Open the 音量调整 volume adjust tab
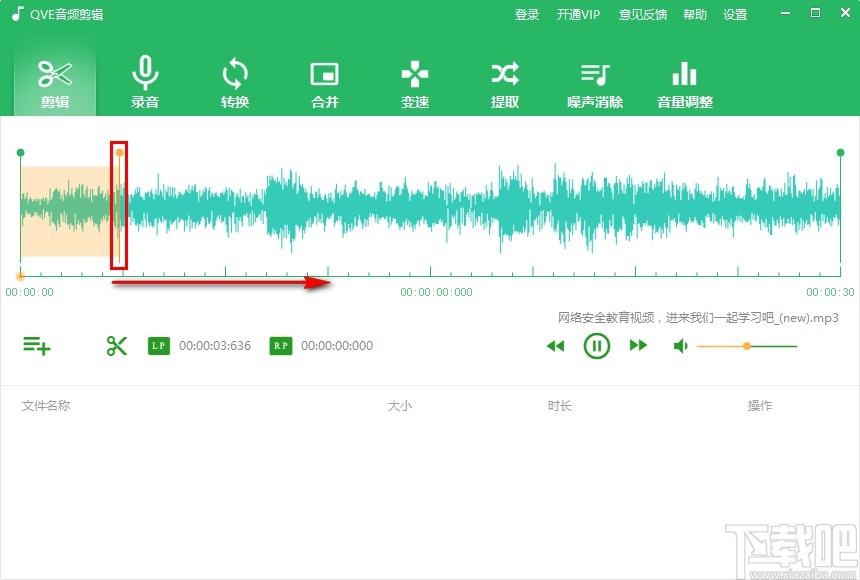 [x=685, y=85]
